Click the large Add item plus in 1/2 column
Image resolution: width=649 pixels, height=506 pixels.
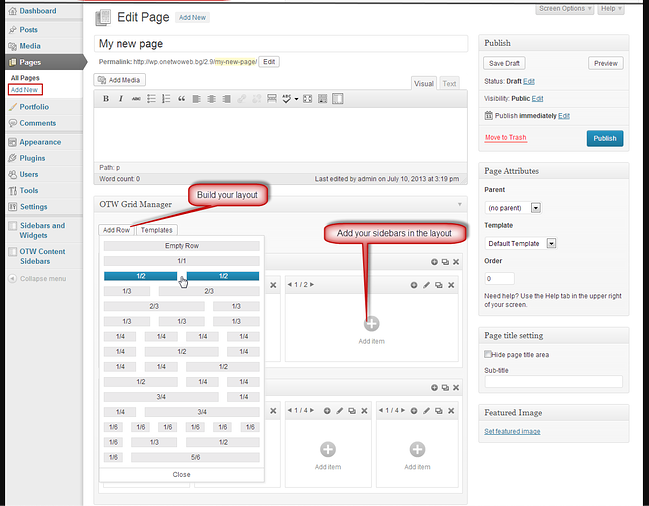371,324
